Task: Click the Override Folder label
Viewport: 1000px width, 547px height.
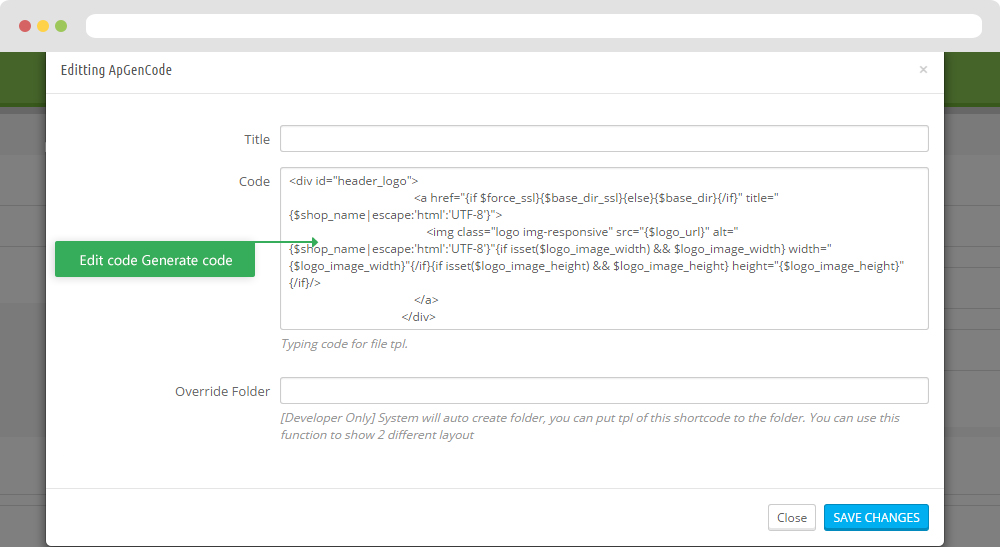Action: (223, 391)
